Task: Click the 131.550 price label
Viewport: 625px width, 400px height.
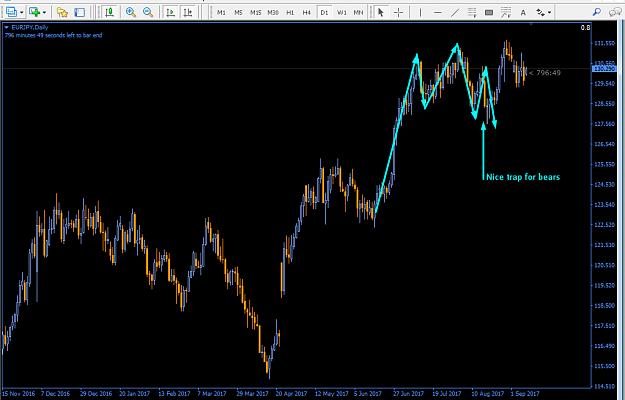Action: tap(605, 43)
